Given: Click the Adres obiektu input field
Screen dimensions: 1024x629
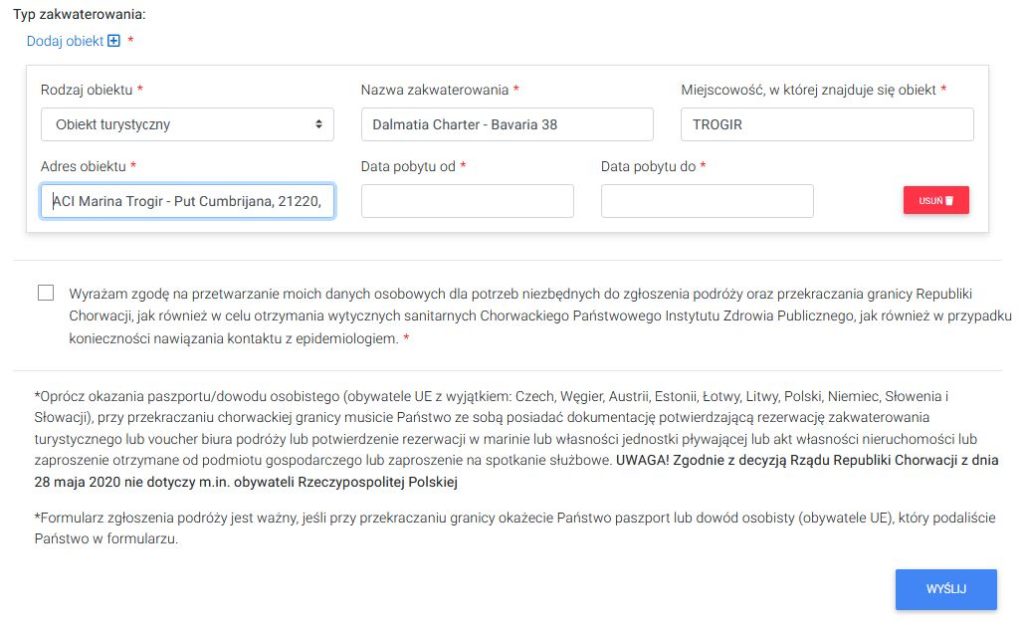Looking at the screenshot, I should tap(187, 201).
